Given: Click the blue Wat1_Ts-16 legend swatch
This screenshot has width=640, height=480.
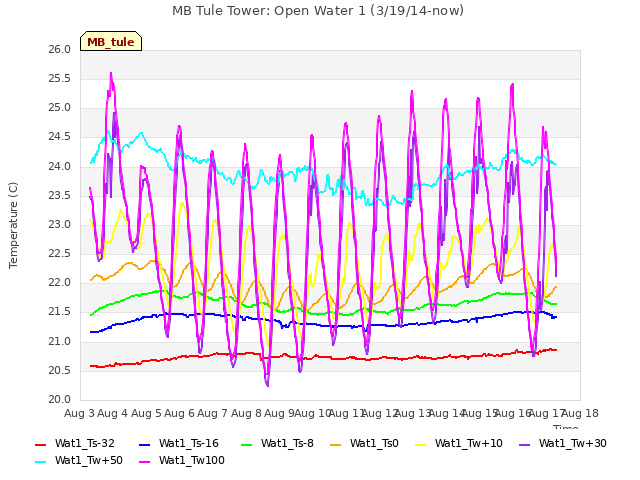Looking at the screenshot, I should (x=144, y=444).
